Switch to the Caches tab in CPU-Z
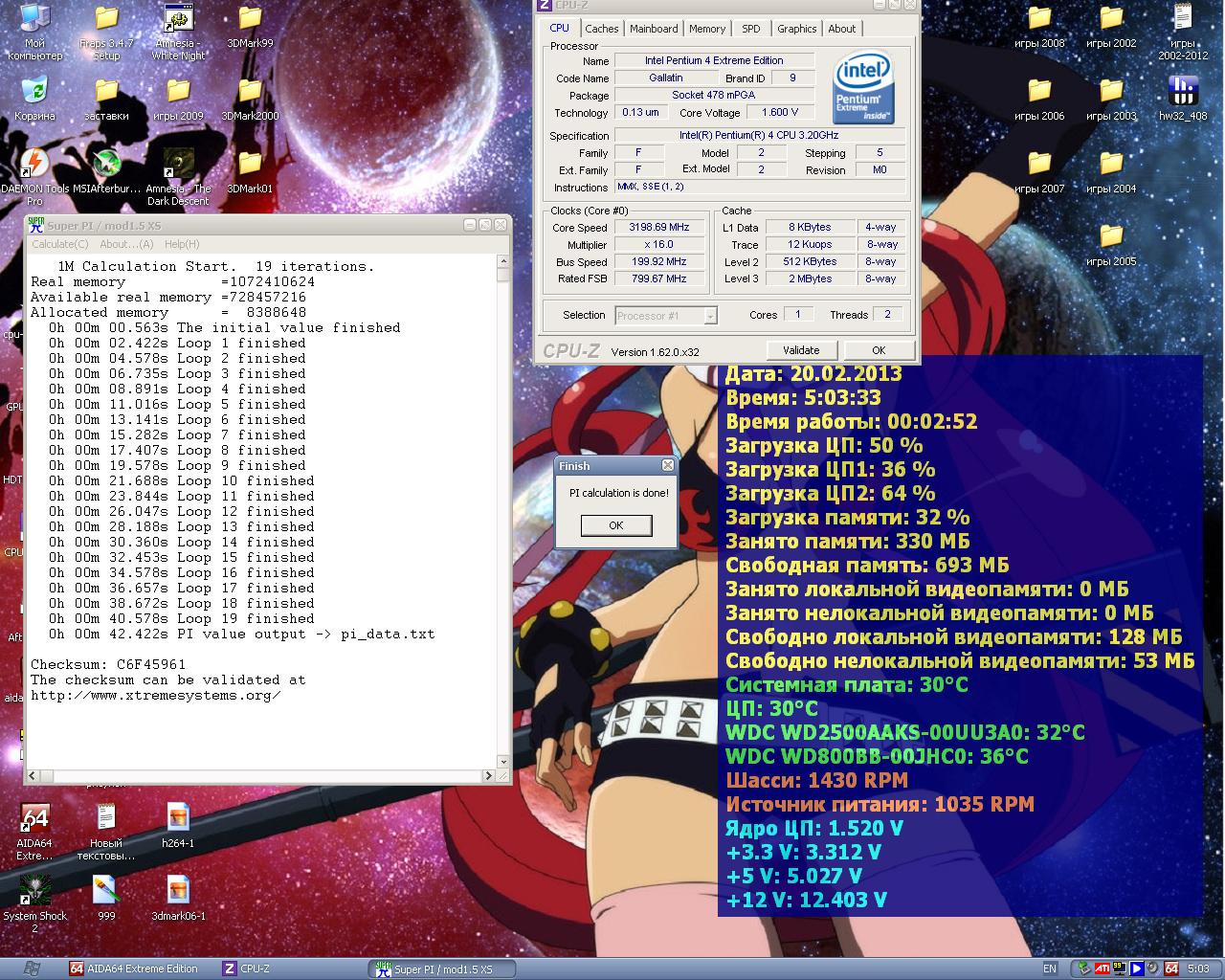 (x=602, y=29)
